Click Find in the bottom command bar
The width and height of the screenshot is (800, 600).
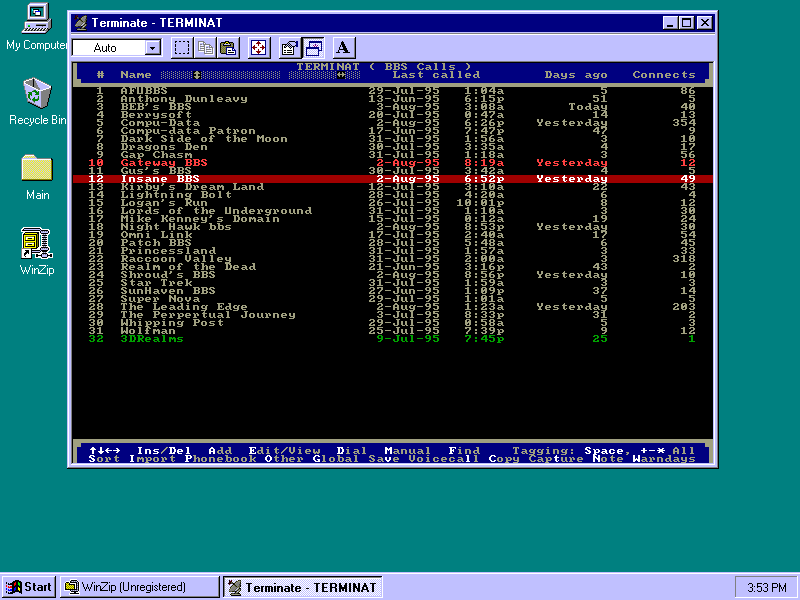click(464, 451)
